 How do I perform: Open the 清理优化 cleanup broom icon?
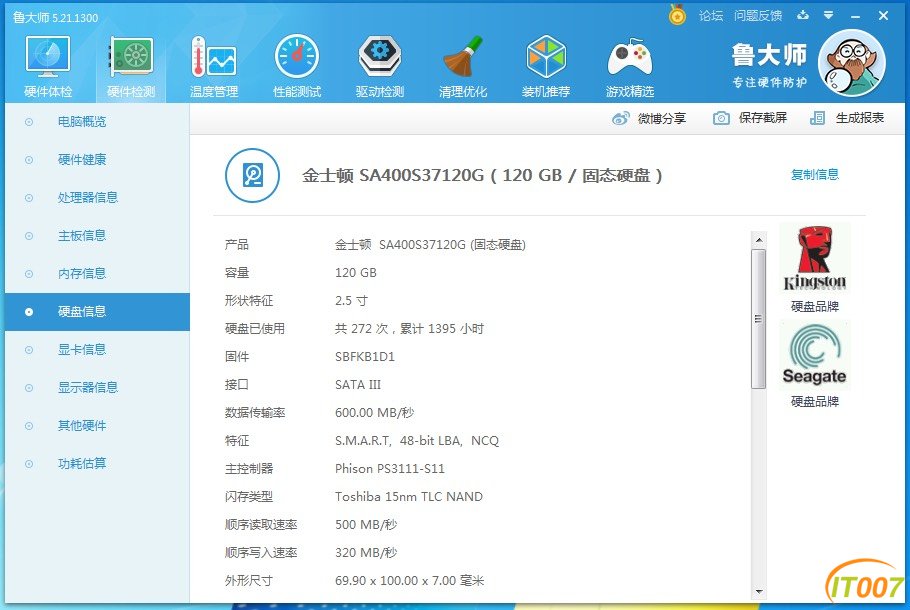point(463,56)
